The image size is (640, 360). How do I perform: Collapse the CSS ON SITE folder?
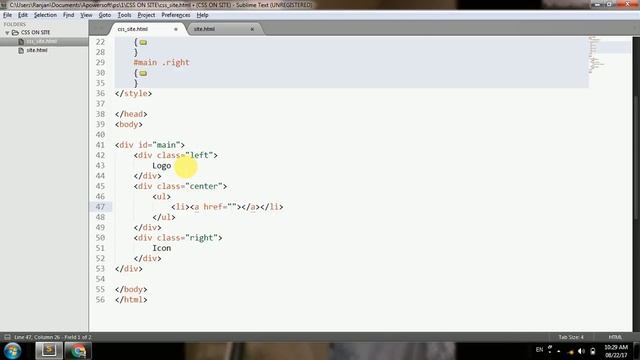pyautogui.click(x=7, y=33)
